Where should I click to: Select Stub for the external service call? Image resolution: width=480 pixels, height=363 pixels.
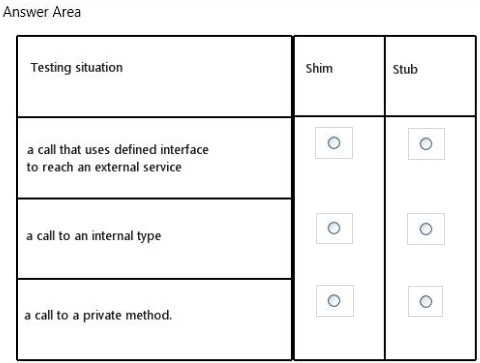[426, 144]
